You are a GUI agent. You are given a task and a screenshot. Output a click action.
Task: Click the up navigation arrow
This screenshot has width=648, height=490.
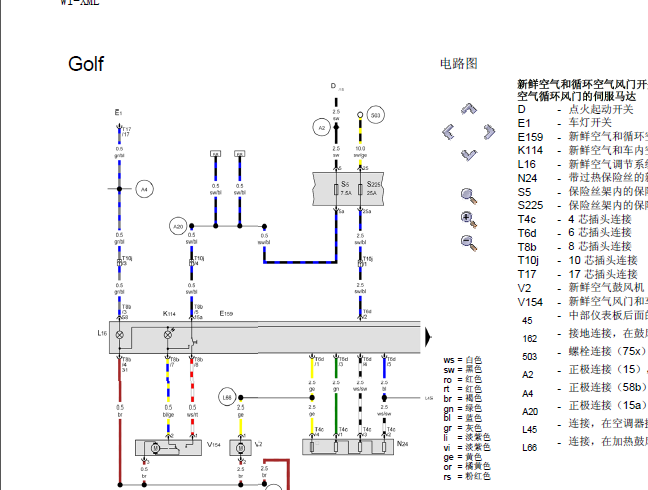coord(469,109)
